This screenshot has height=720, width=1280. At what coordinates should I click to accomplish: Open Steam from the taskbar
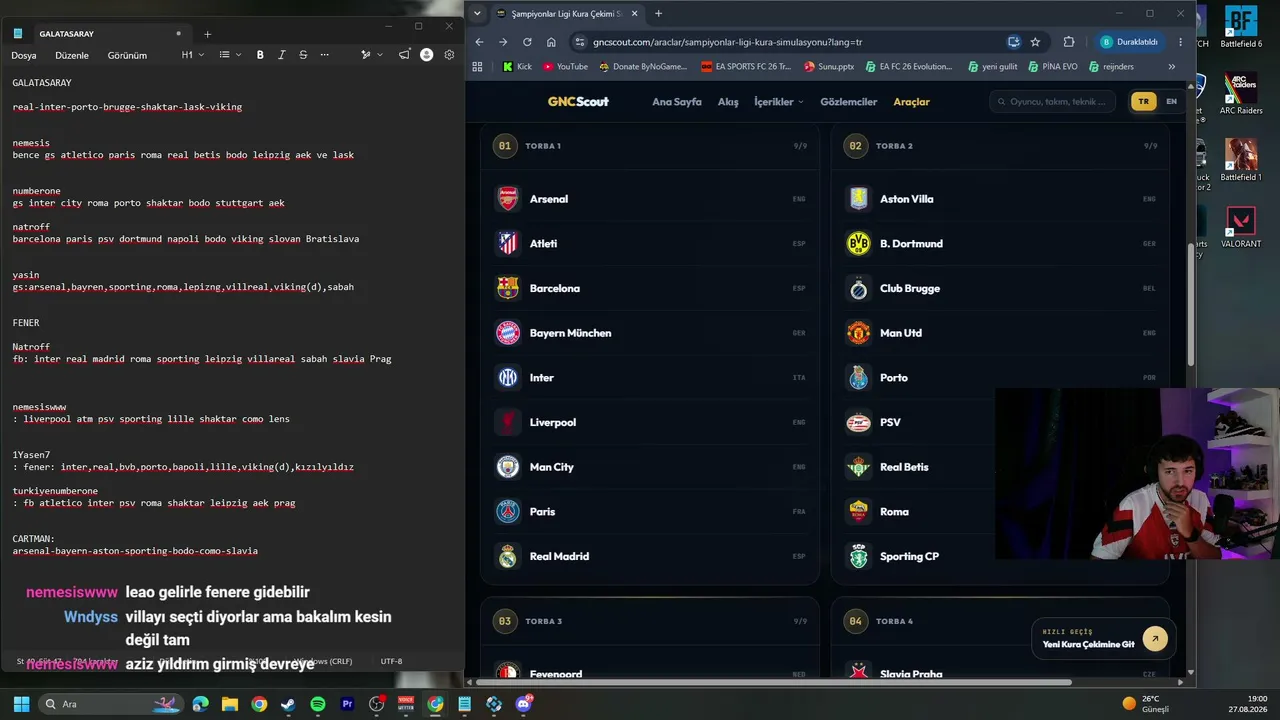click(x=288, y=704)
